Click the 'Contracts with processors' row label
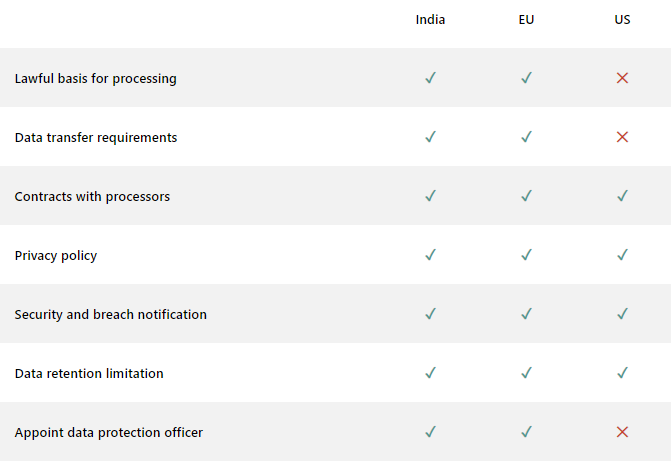 click(92, 196)
